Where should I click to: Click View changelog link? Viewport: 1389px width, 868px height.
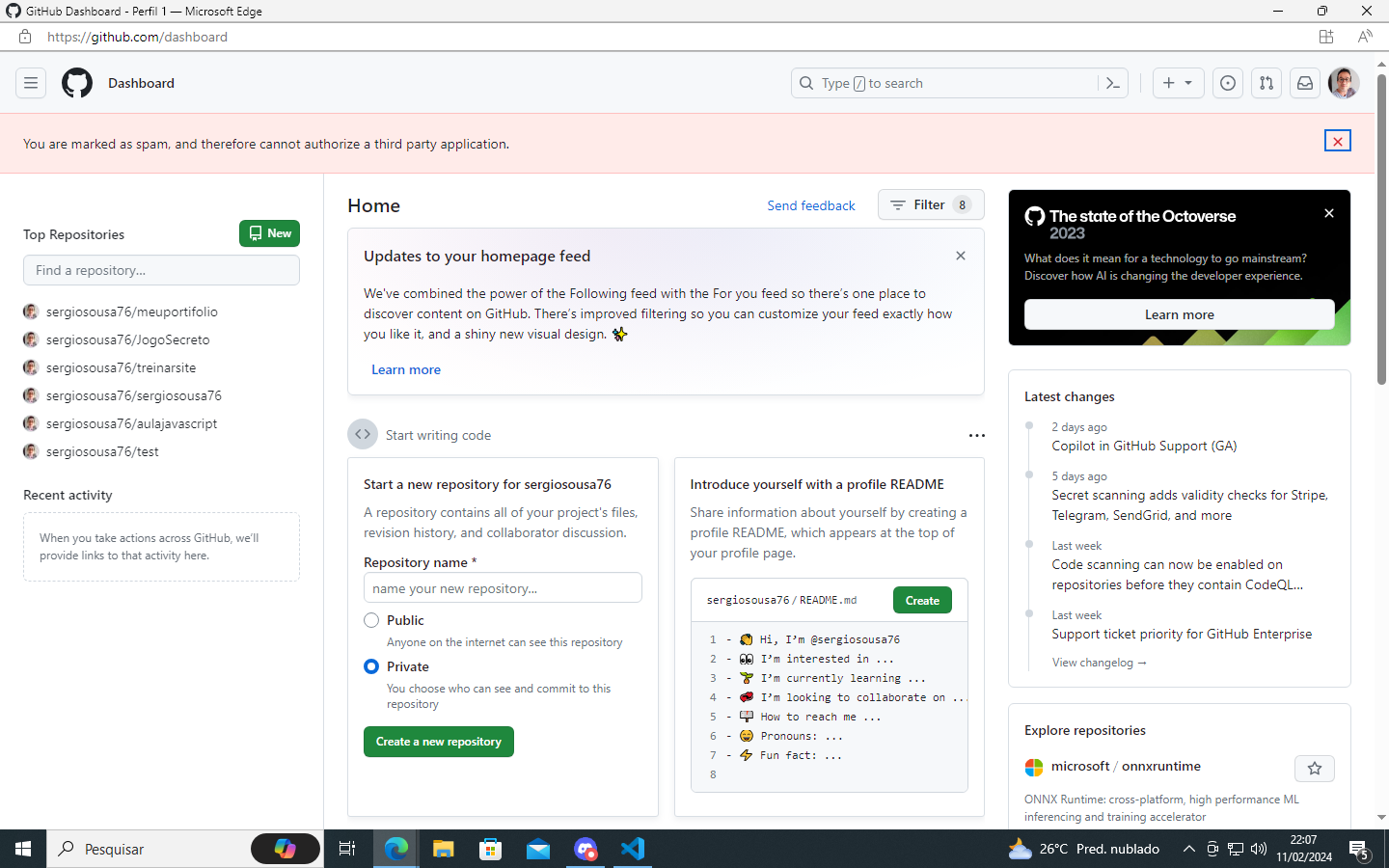(x=1099, y=663)
